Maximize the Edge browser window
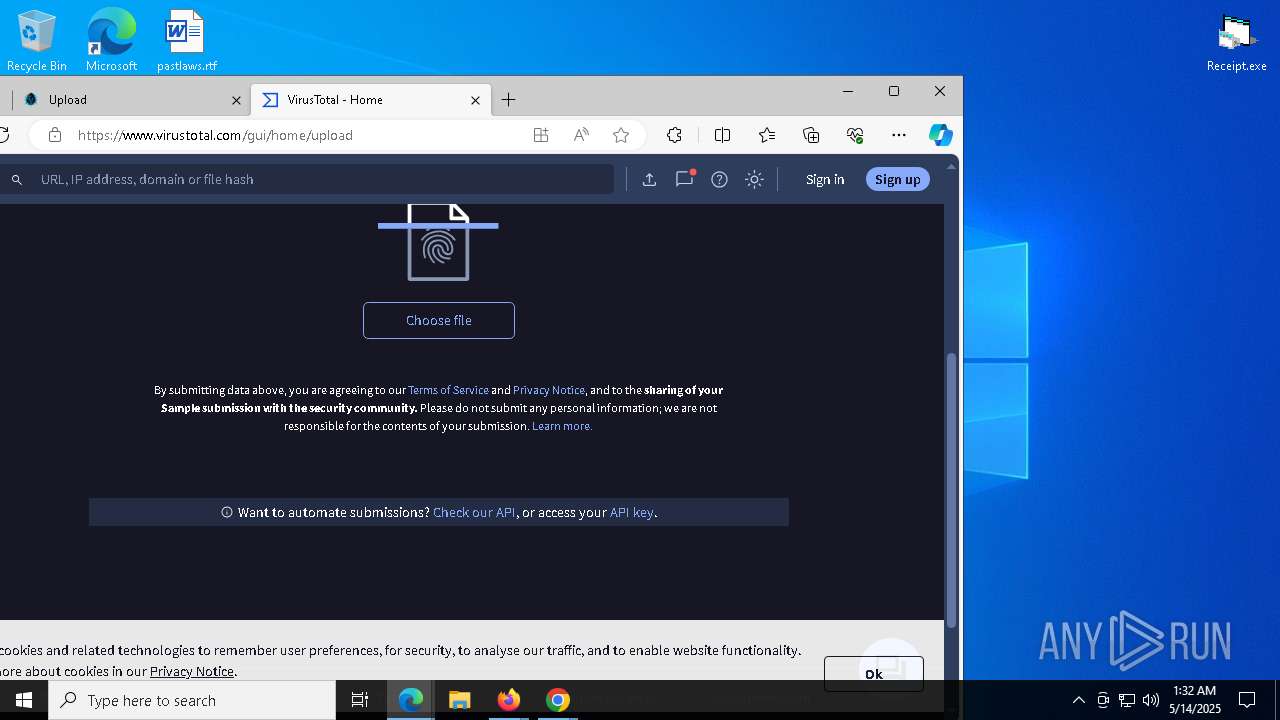 point(894,91)
